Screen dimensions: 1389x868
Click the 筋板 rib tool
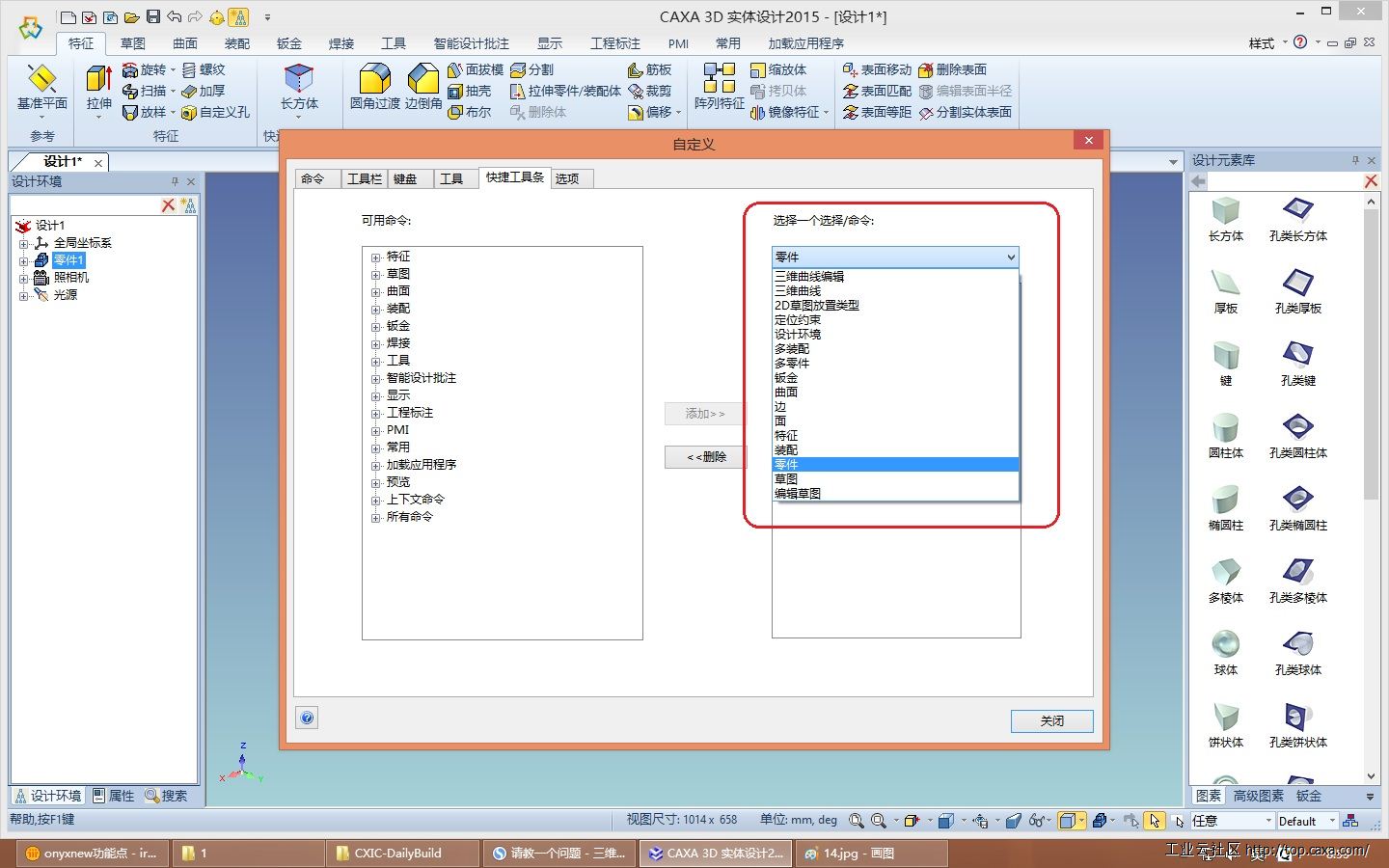click(x=649, y=69)
